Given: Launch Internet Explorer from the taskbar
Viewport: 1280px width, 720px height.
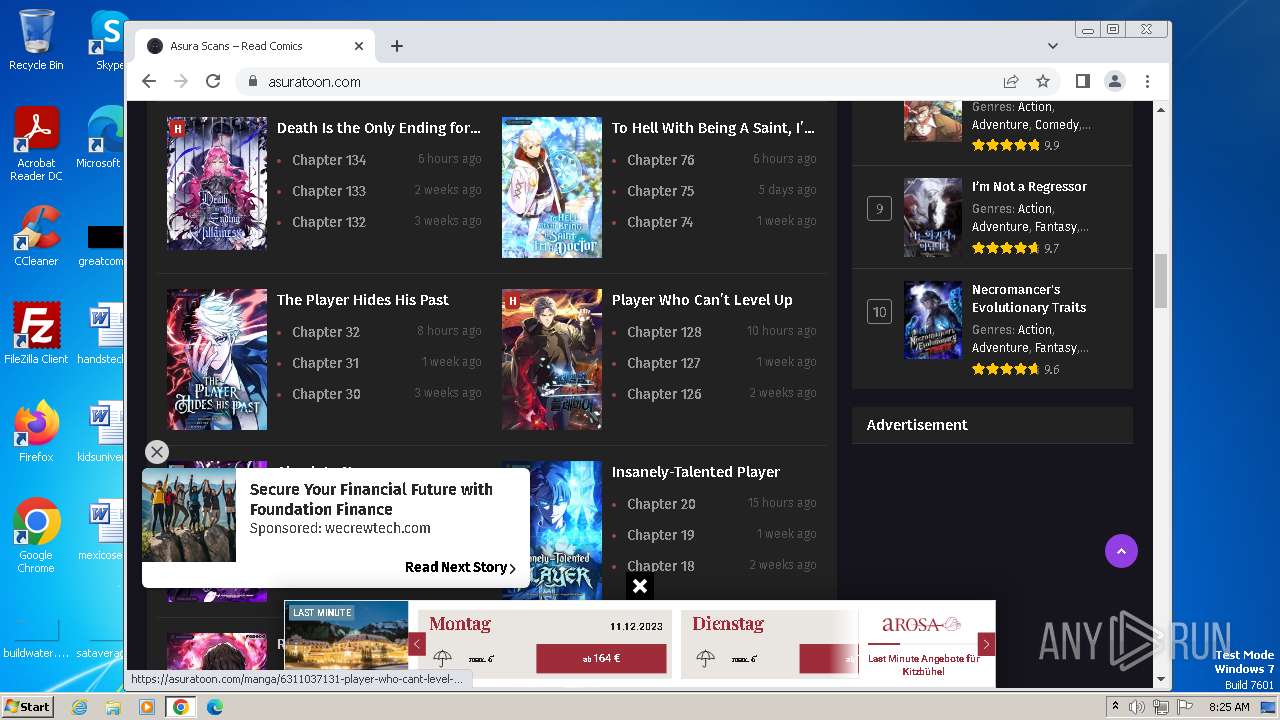Looking at the screenshot, I should 79,707.
